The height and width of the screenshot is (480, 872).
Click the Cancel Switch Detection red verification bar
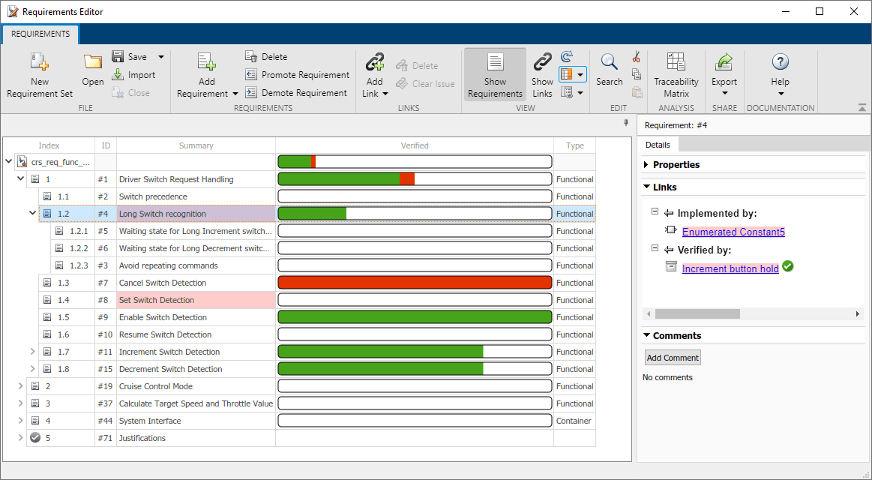[414, 283]
